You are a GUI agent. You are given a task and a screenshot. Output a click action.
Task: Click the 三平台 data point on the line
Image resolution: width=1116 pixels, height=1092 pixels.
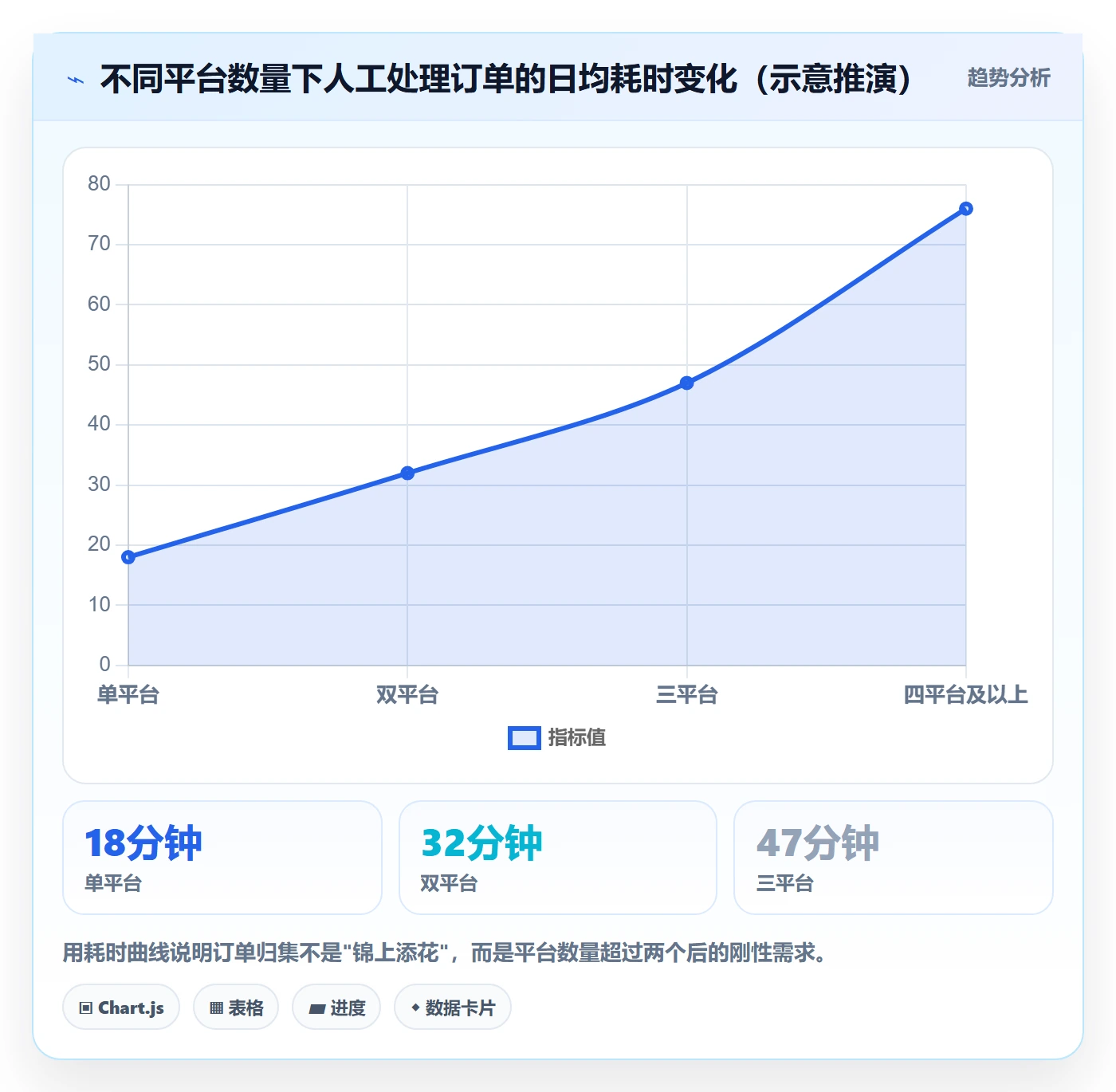coord(686,383)
